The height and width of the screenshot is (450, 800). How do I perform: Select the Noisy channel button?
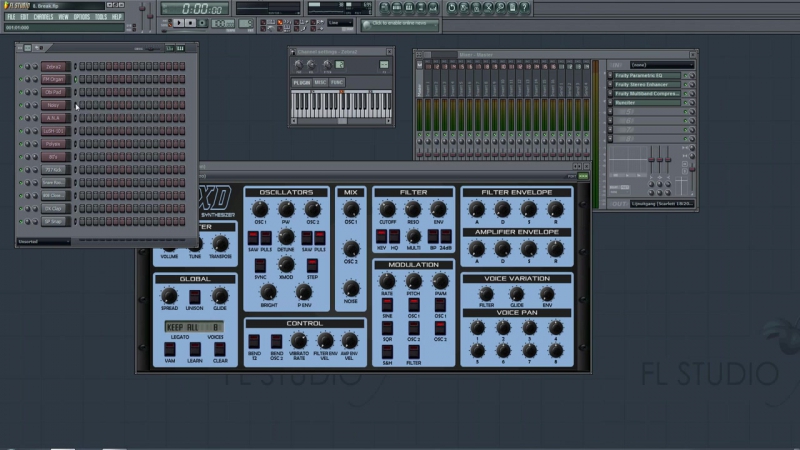(x=54, y=105)
